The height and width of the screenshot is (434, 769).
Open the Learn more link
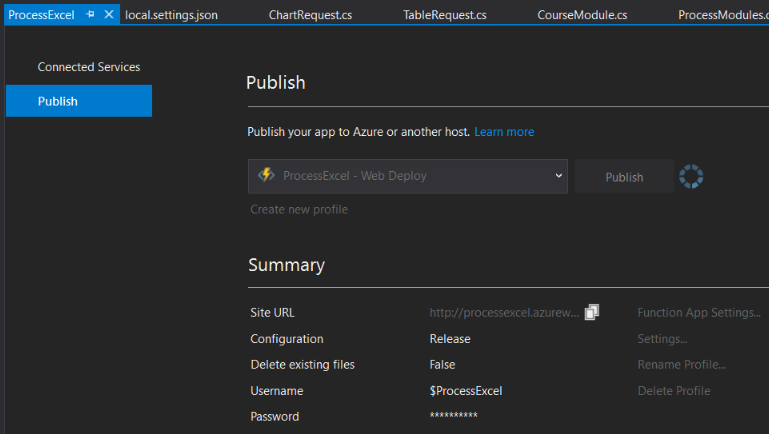(504, 132)
